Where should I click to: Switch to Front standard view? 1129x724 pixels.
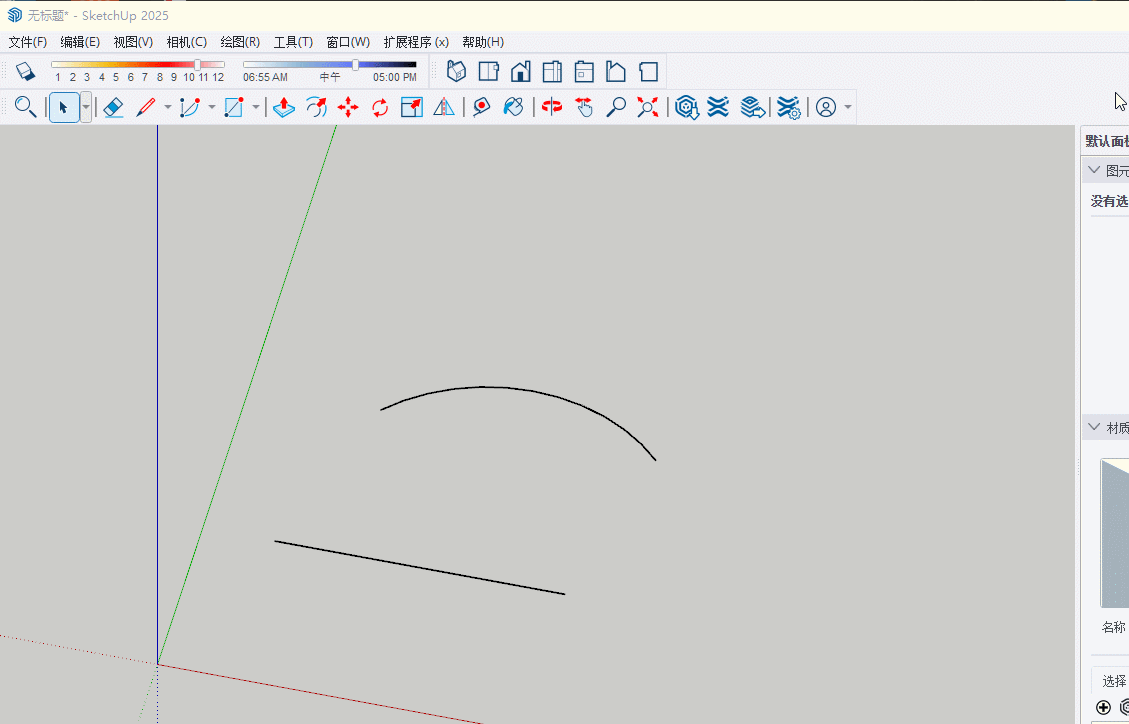(521, 71)
